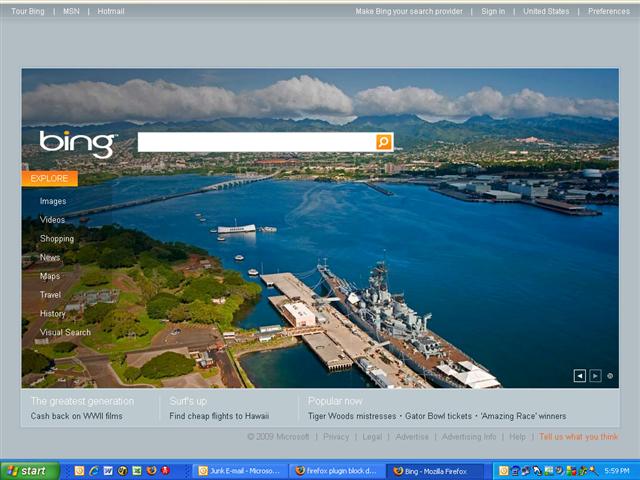The image size is (640, 480).
Task: Show the next Bing homepage image
Action: (x=596, y=376)
